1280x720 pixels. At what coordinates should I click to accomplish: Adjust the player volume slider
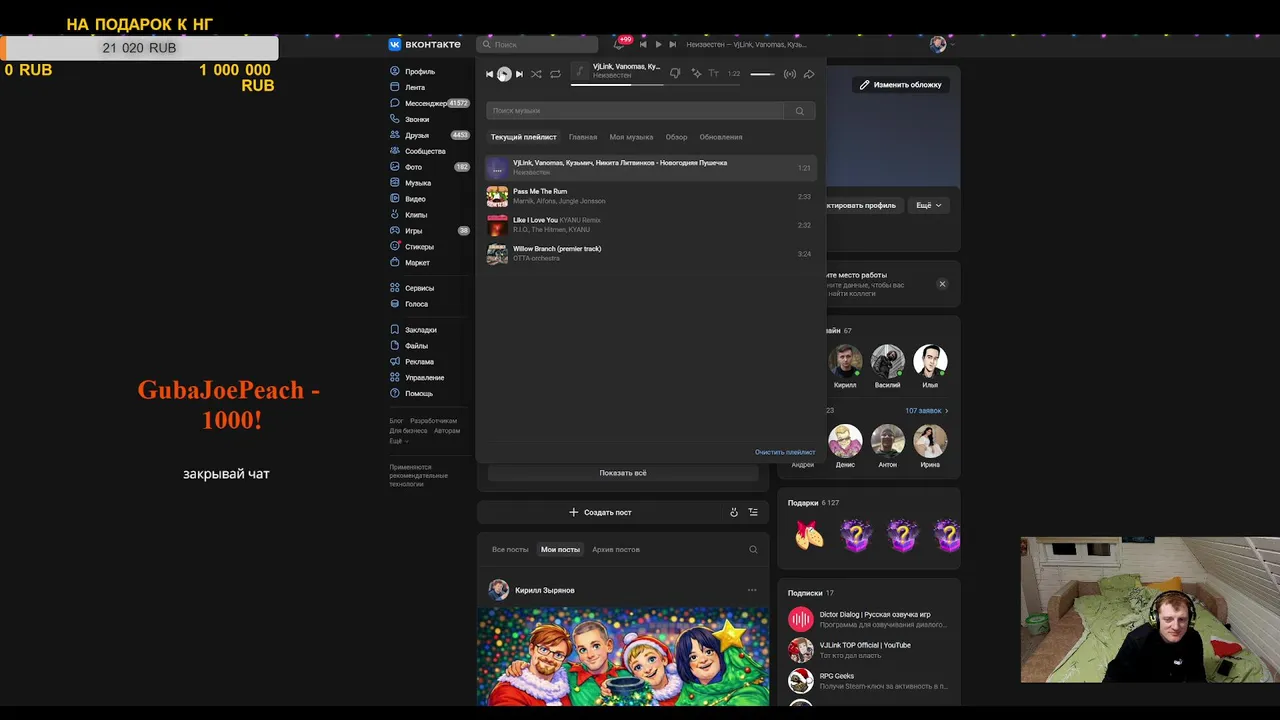(762, 74)
